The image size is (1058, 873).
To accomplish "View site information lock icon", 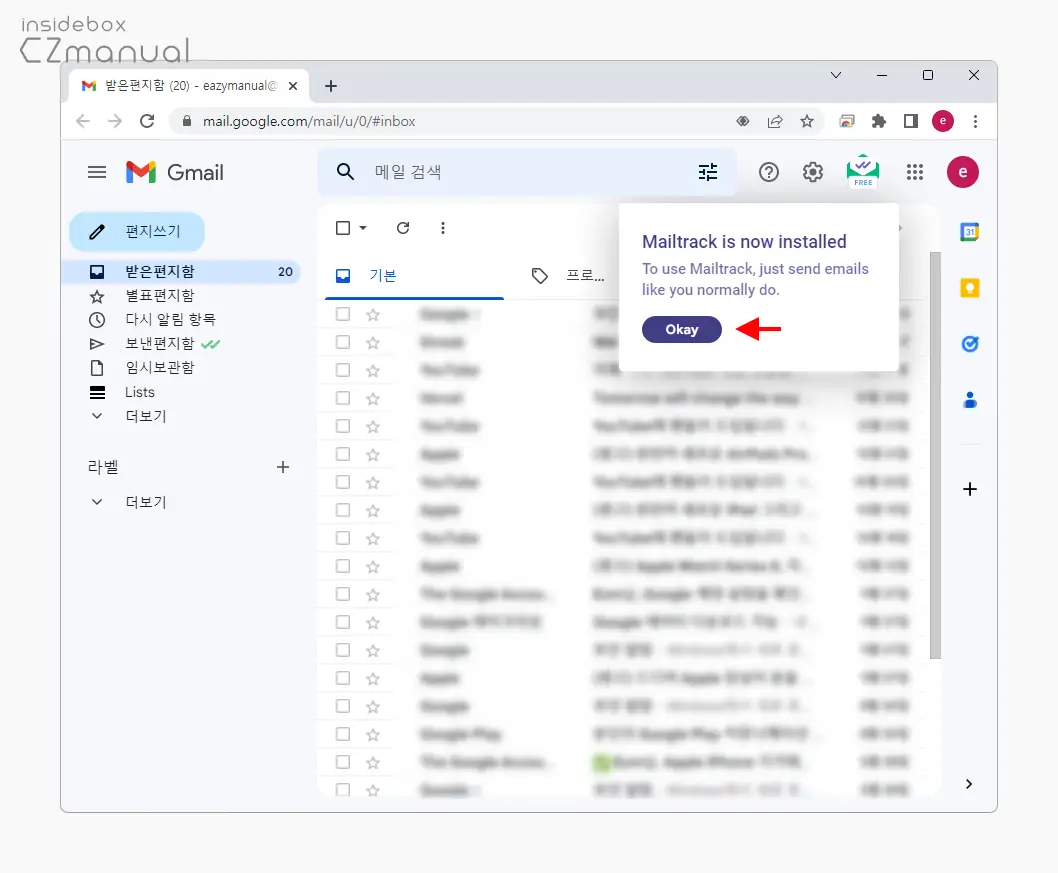I will pyautogui.click(x=187, y=121).
